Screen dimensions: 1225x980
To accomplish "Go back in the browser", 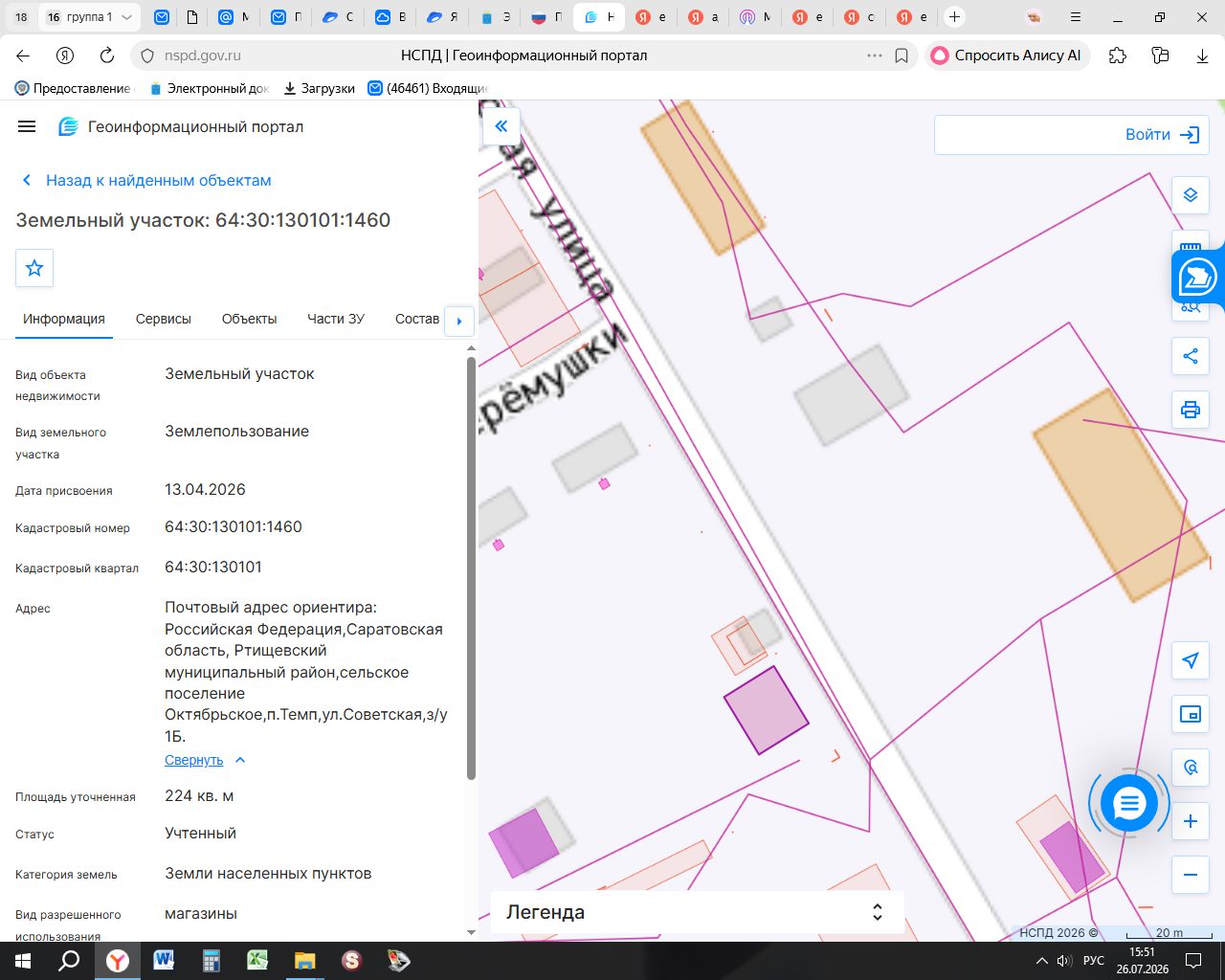I will pyautogui.click(x=24, y=56).
